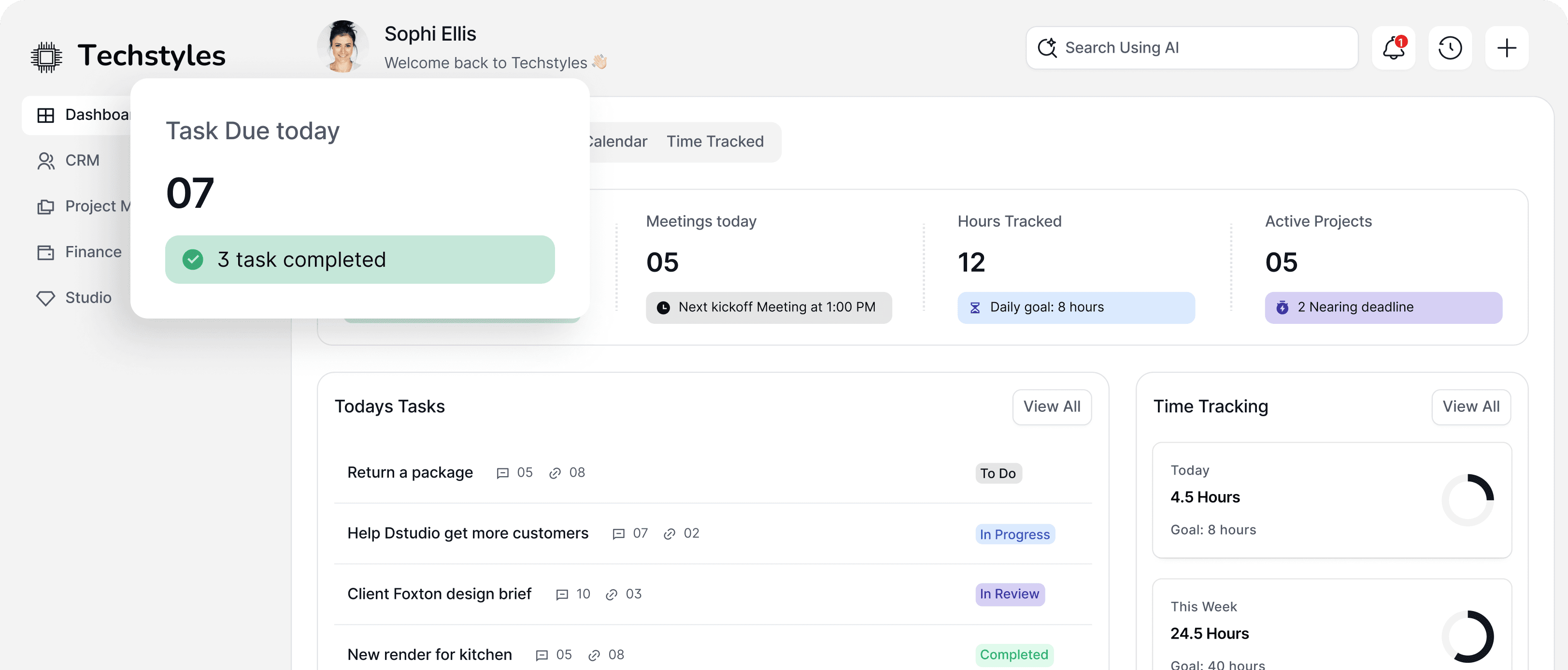Click the To Do status tag

point(998,474)
